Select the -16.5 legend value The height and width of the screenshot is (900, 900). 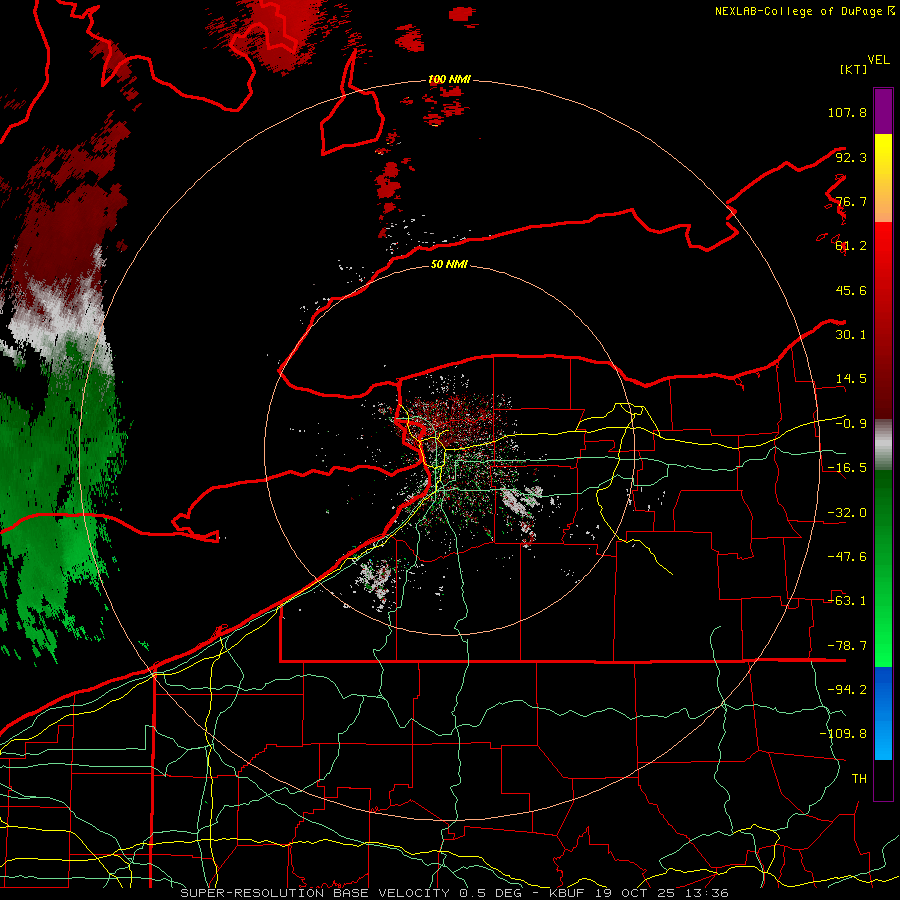pos(847,468)
